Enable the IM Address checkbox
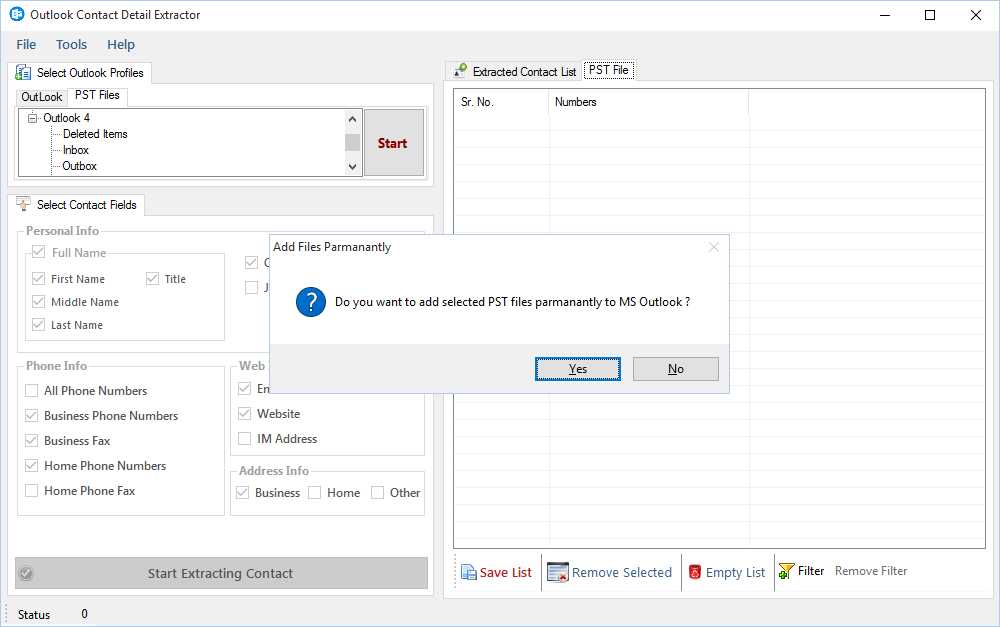This screenshot has width=1000, height=627. (x=244, y=439)
